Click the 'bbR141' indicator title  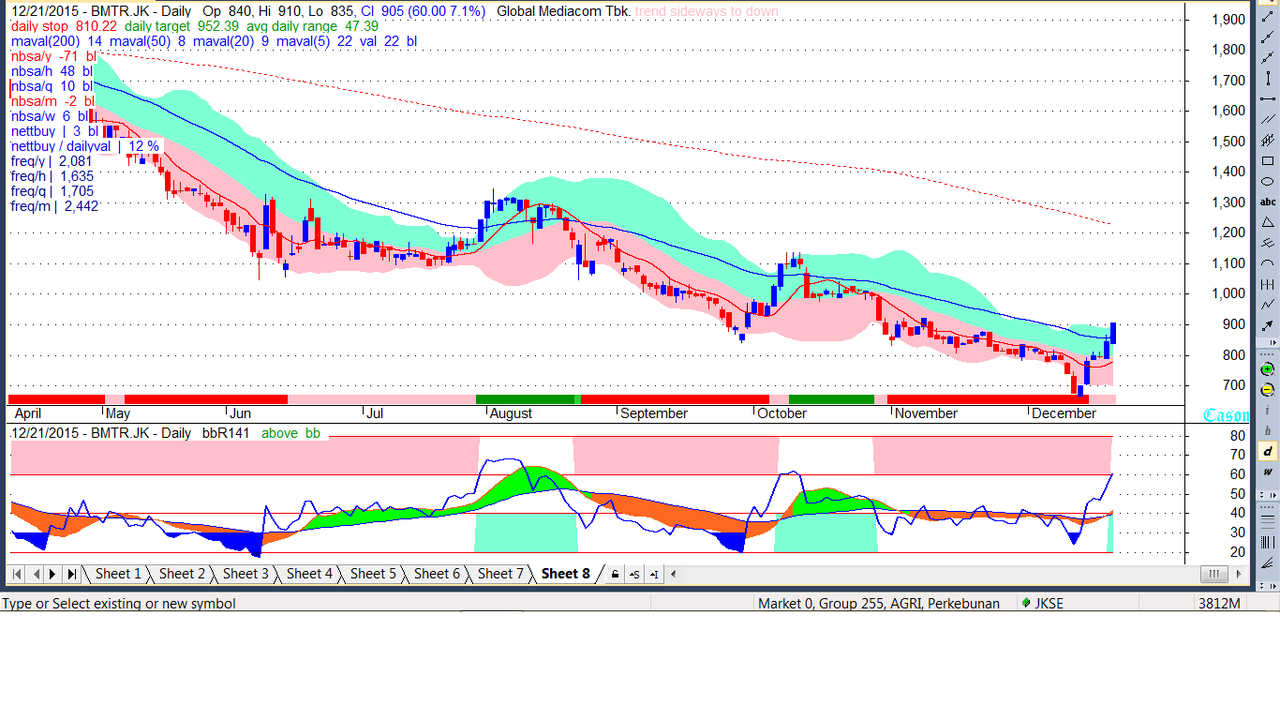click(225, 433)
